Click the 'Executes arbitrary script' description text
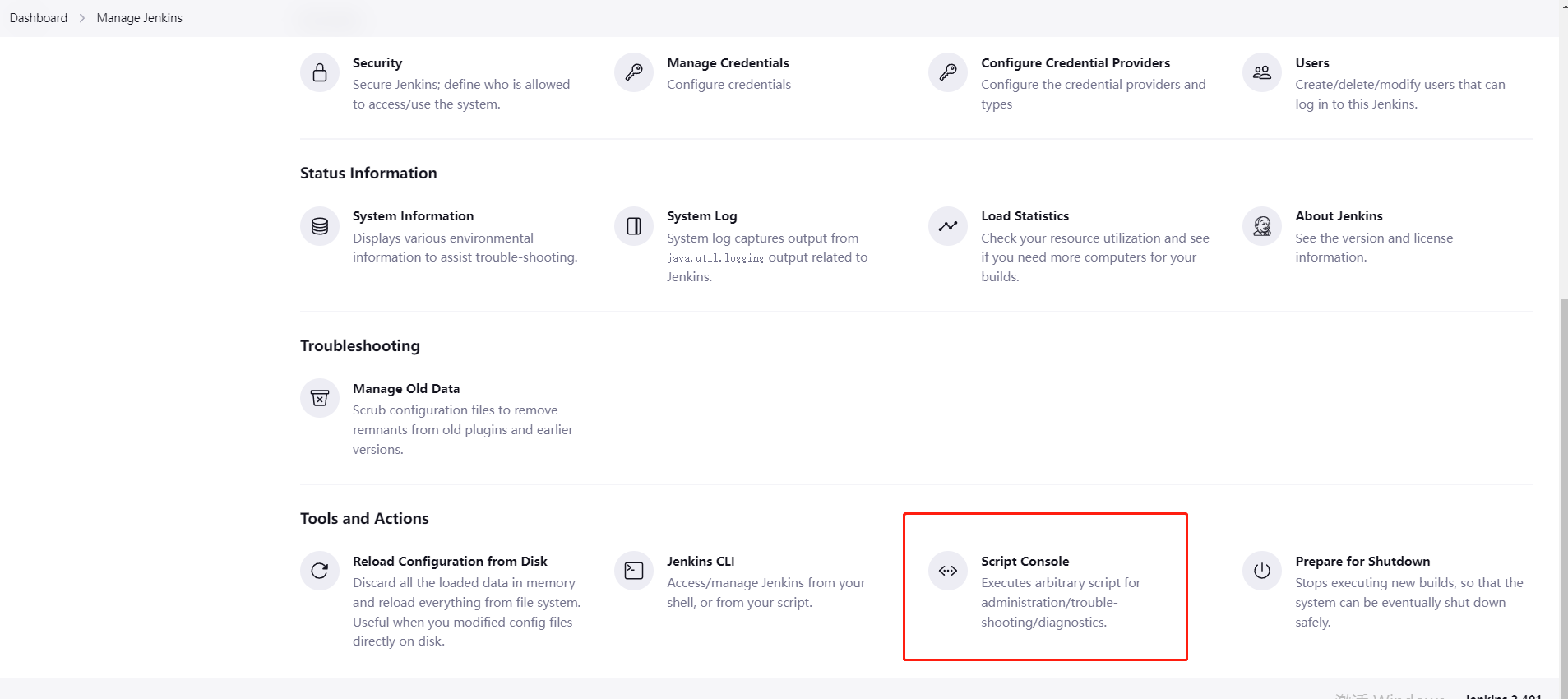The height and width of the screenshot is (699, 1568). [1061, 603]
